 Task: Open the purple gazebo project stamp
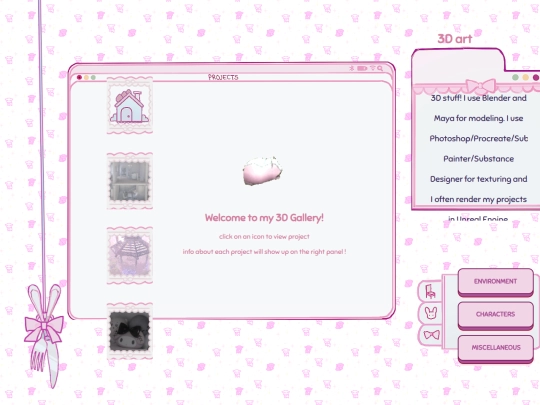[x=130, y=255]
